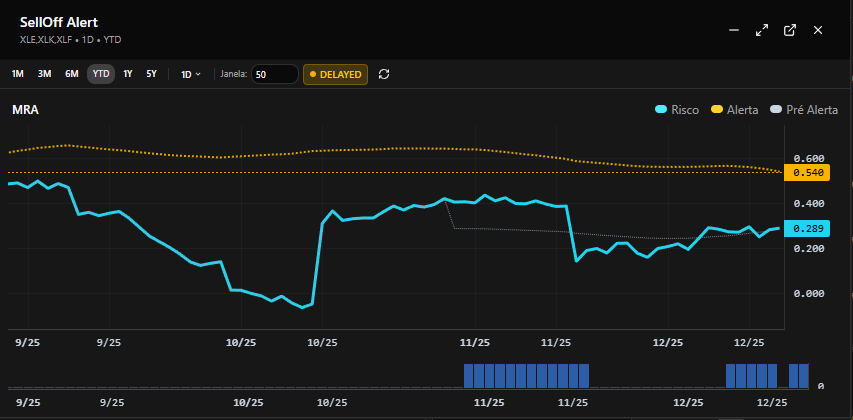
Task: Switch to the 1Y range
Action: [128, 74]
